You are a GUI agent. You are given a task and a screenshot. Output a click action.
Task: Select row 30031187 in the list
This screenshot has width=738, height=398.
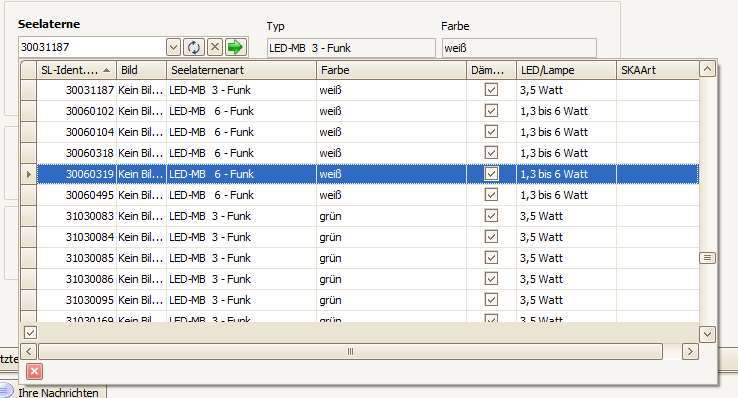click(368, 90)
